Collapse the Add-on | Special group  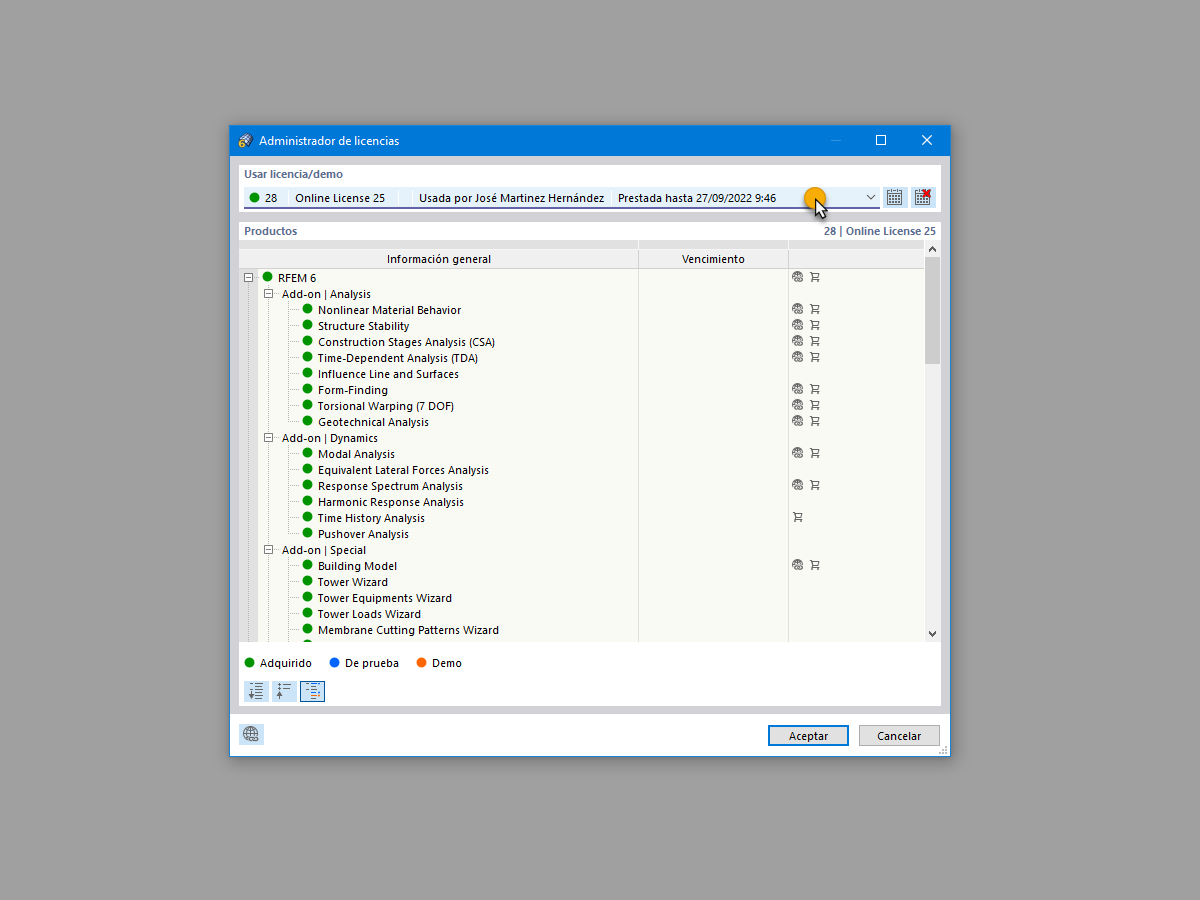pyautogui.click(x=268, y=550)
